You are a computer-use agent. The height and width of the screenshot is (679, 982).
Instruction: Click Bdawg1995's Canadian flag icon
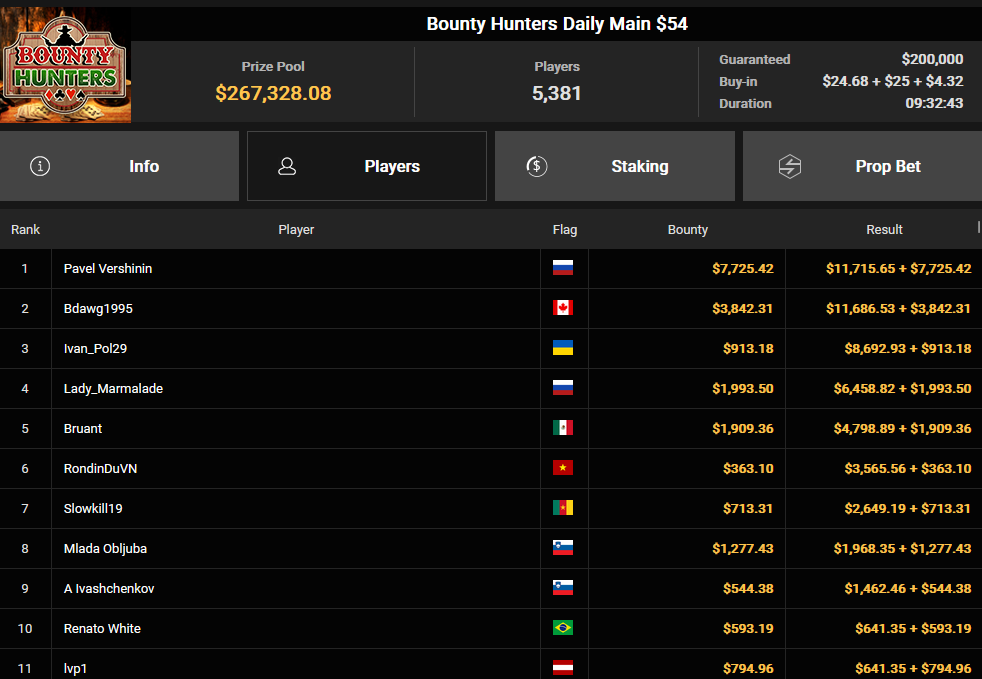pyautogui.click(x=563, y=308)
